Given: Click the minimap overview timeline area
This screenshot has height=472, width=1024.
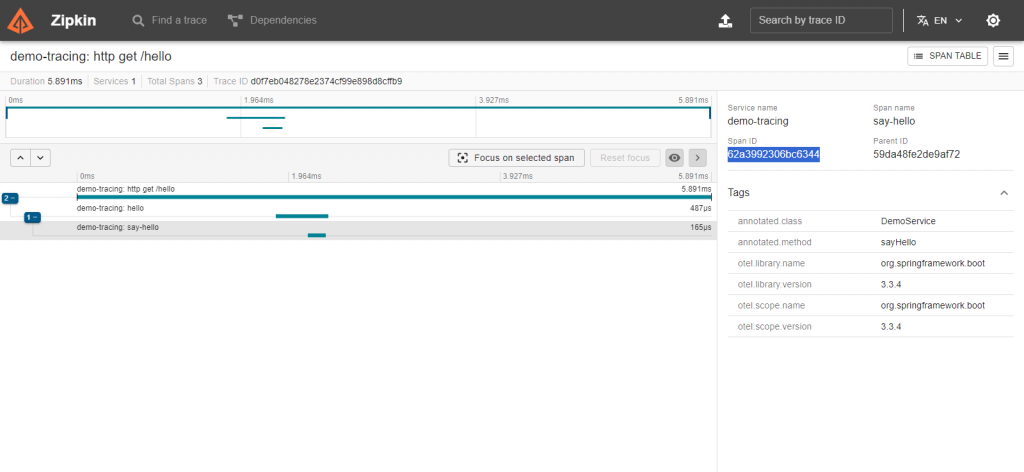Looking at the screenshot, I should coord(358,121).
